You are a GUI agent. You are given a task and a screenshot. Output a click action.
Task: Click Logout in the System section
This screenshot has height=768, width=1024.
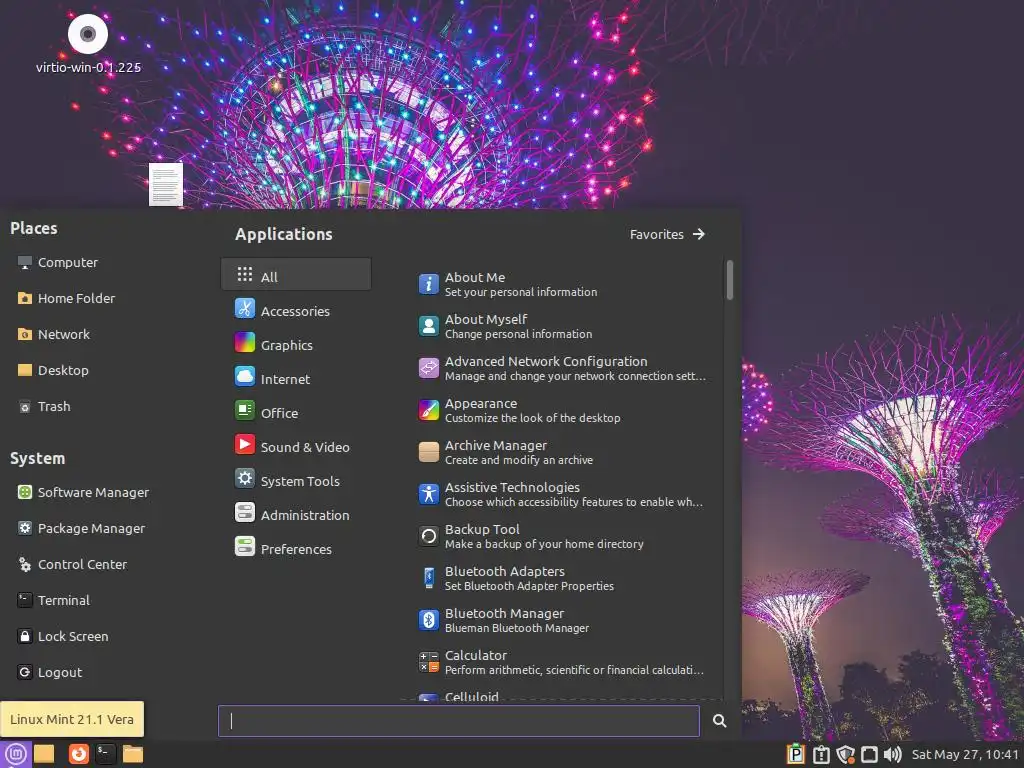click(x=50, y=672)
